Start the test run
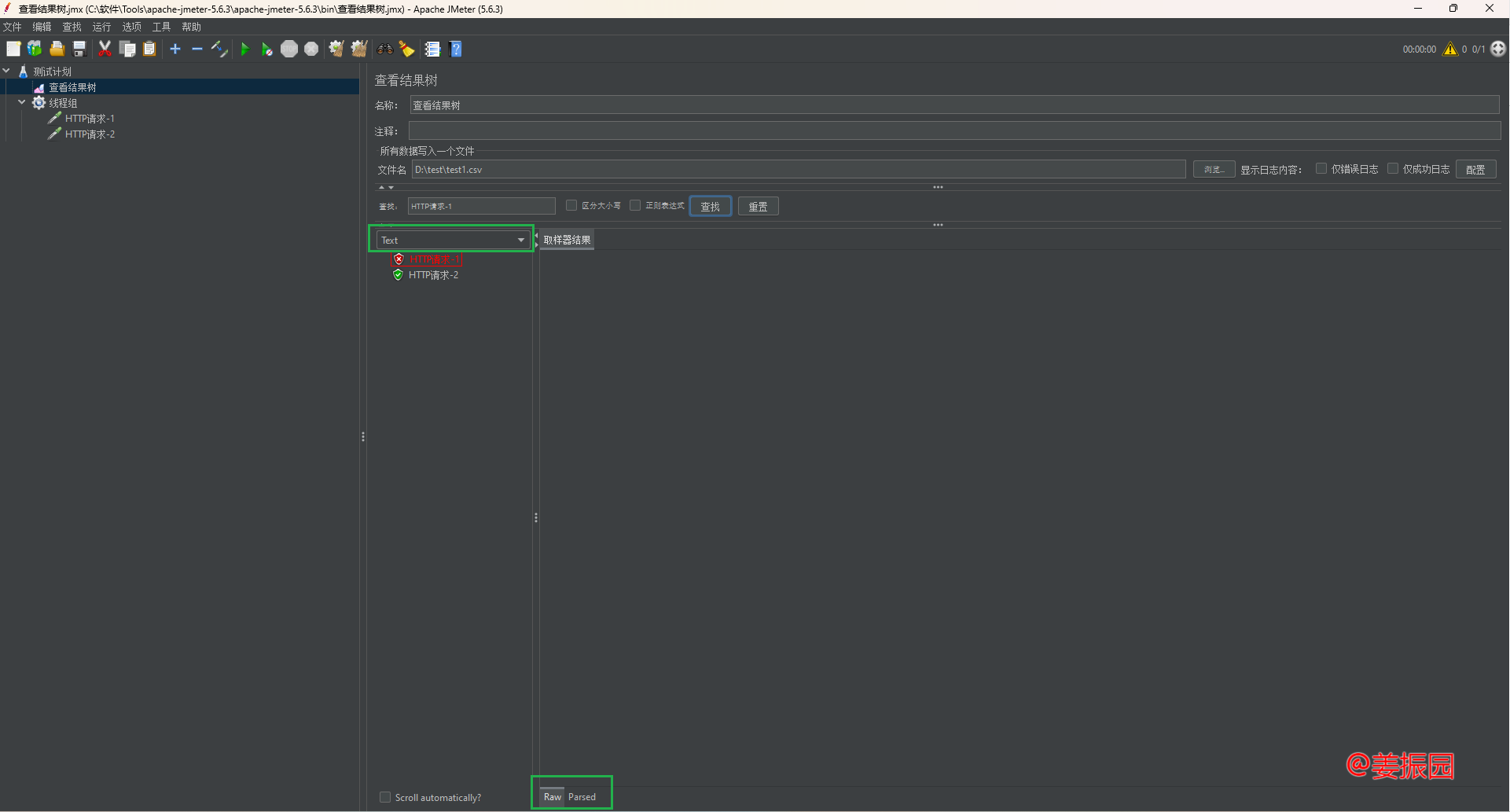 [244, 49]
